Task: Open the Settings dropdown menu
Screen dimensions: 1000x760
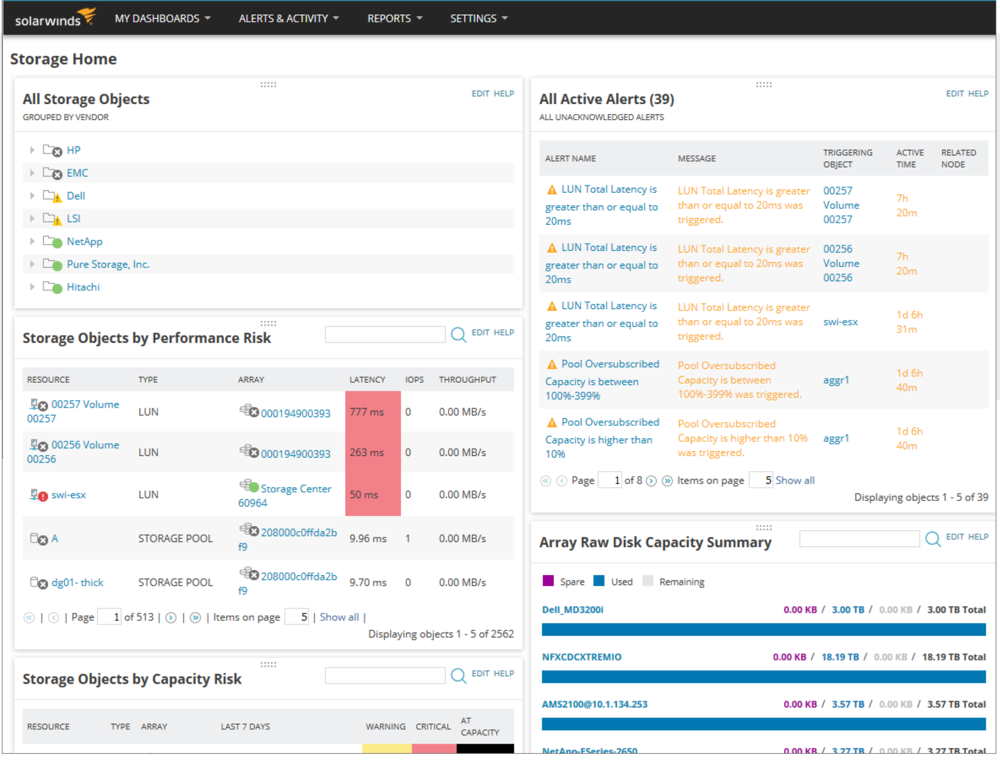Action: (478, 18)
